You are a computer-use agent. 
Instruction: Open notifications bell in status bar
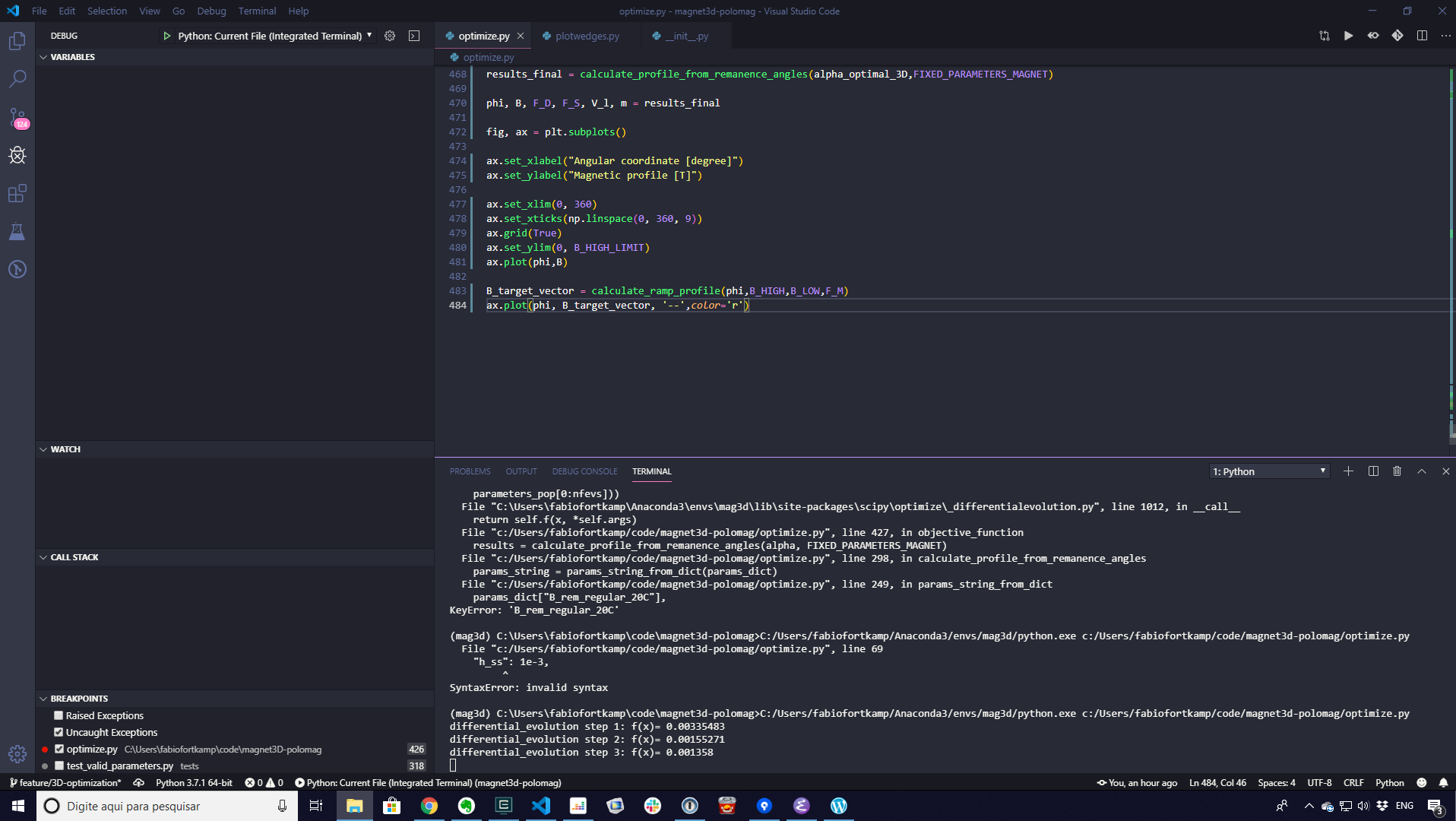(x=1443, y=782)
